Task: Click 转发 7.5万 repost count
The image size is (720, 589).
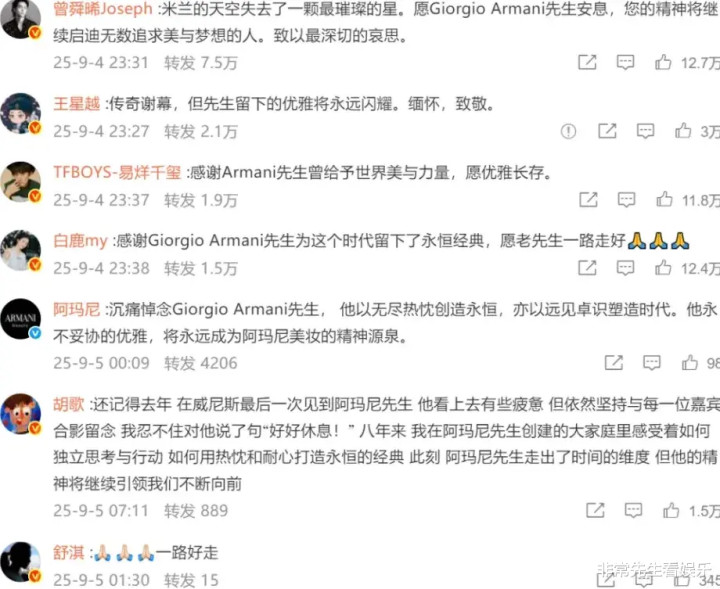Action: pos(201,63)
